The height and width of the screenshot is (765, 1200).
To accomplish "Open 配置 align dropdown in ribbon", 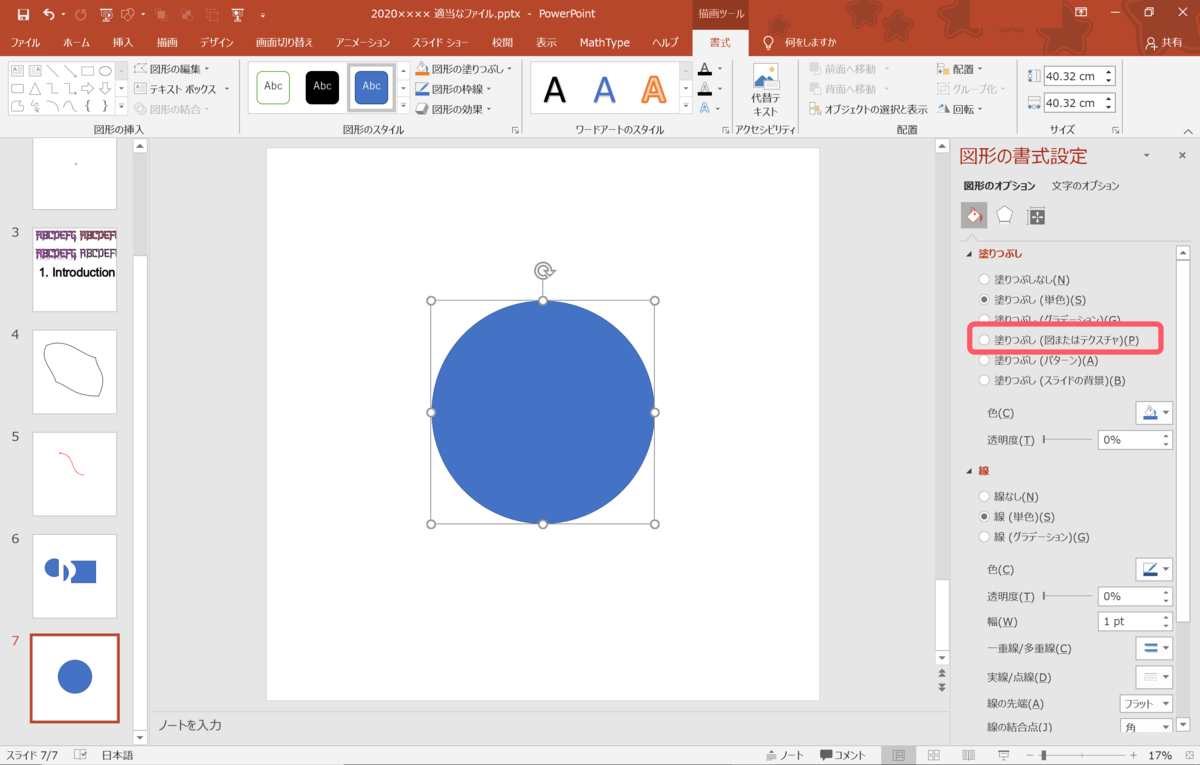I will 960,69.
